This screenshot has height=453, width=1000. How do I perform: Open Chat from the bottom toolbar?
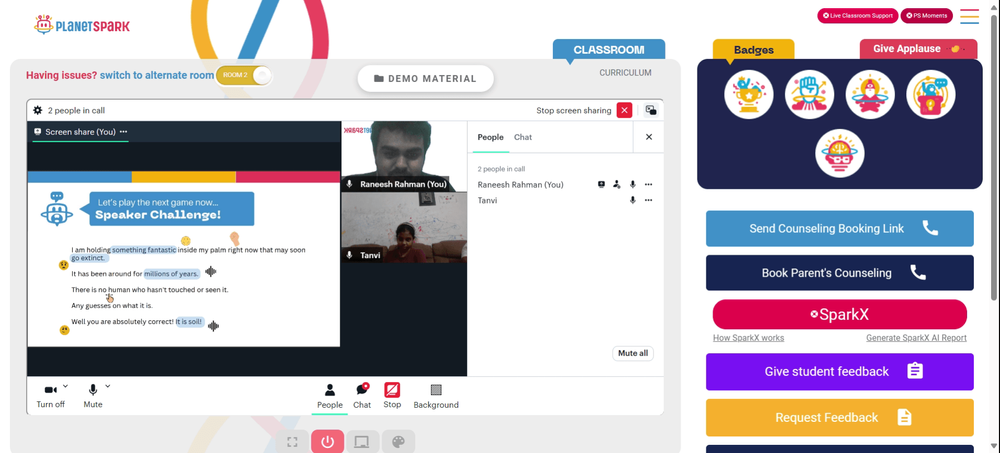(x=362, y=396)
